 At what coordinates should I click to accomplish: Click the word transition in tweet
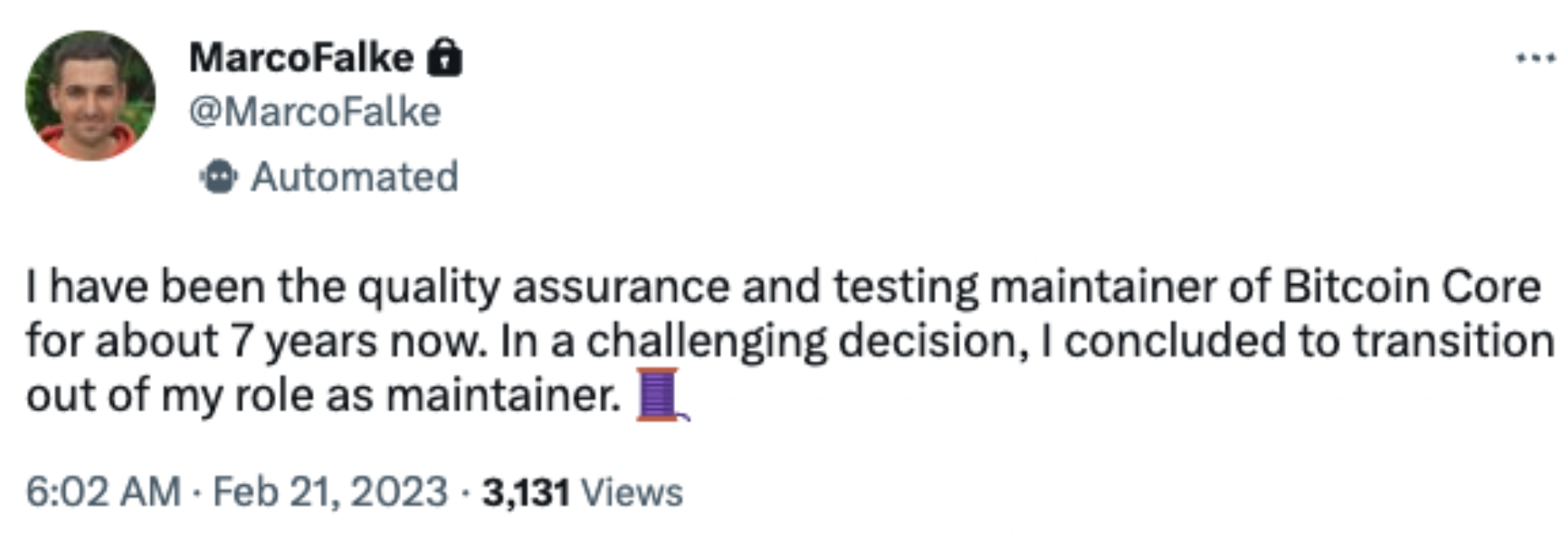click(1453, 342)
